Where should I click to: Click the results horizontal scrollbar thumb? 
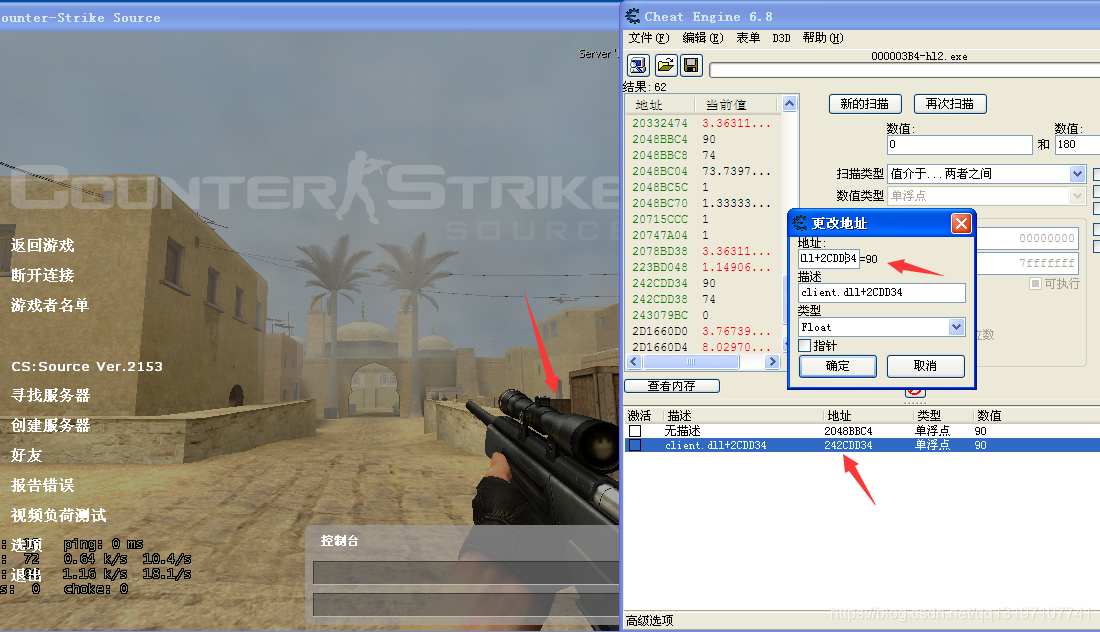tap(691, 362)
